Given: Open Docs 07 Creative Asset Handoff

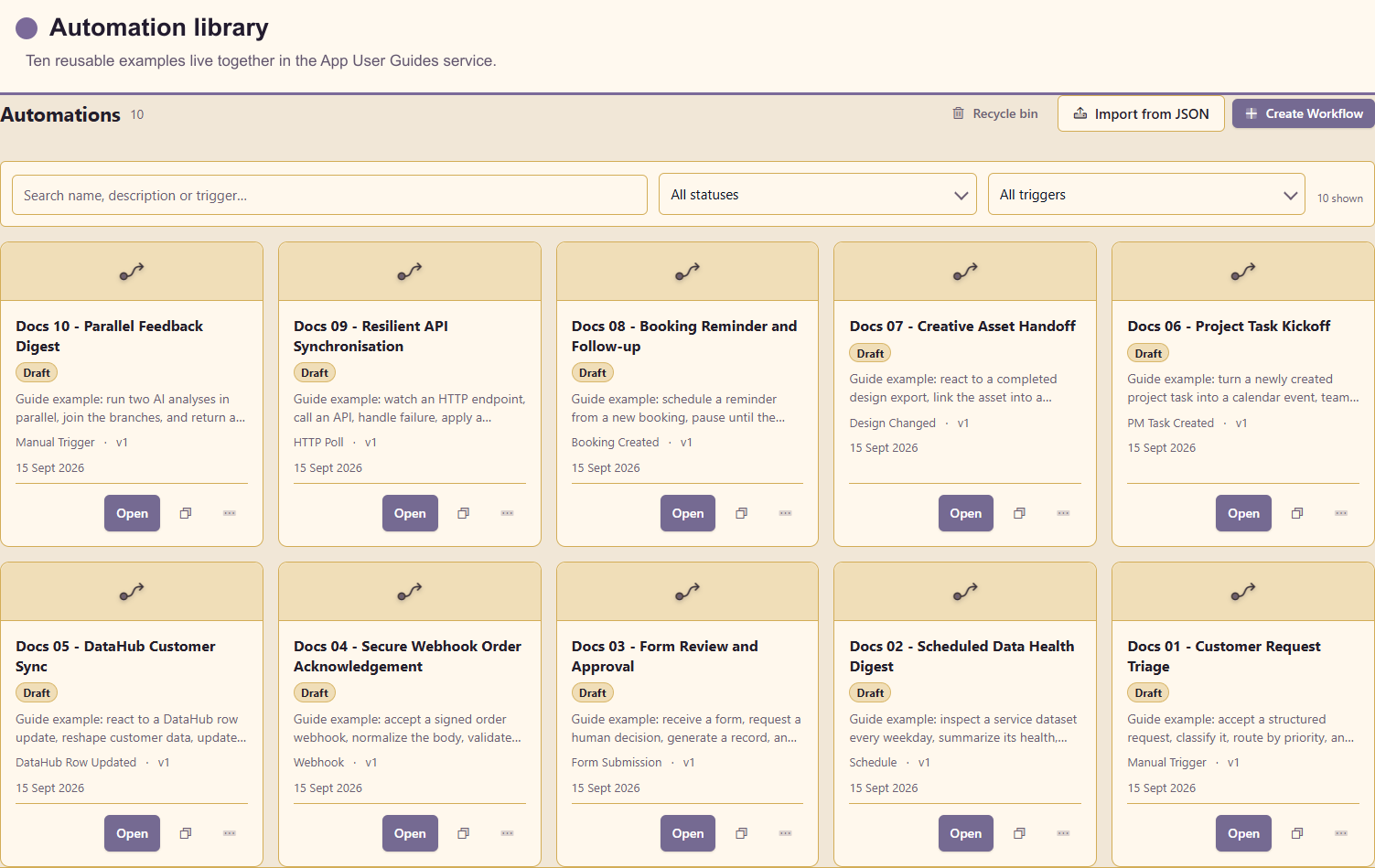Looking at the screenshot, I should click(x=966, y=513).
